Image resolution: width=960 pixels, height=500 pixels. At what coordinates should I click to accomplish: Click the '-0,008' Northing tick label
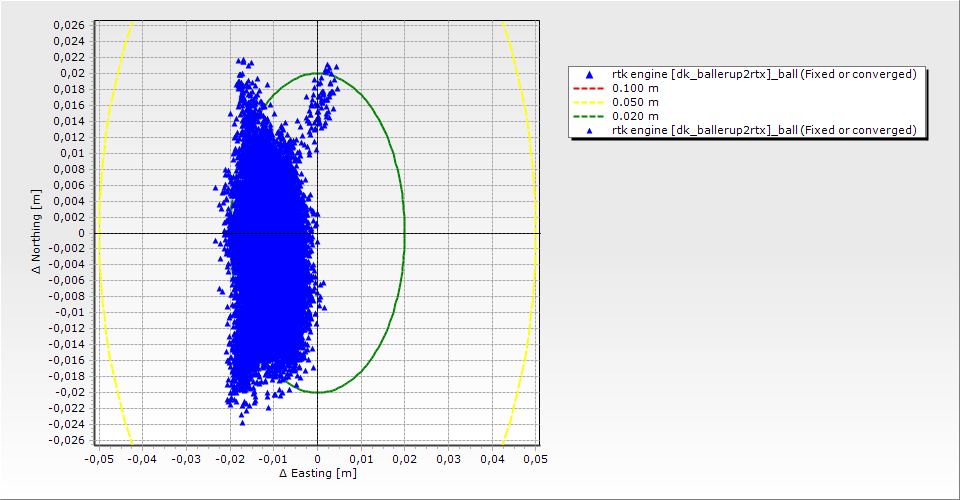point(67,297)
